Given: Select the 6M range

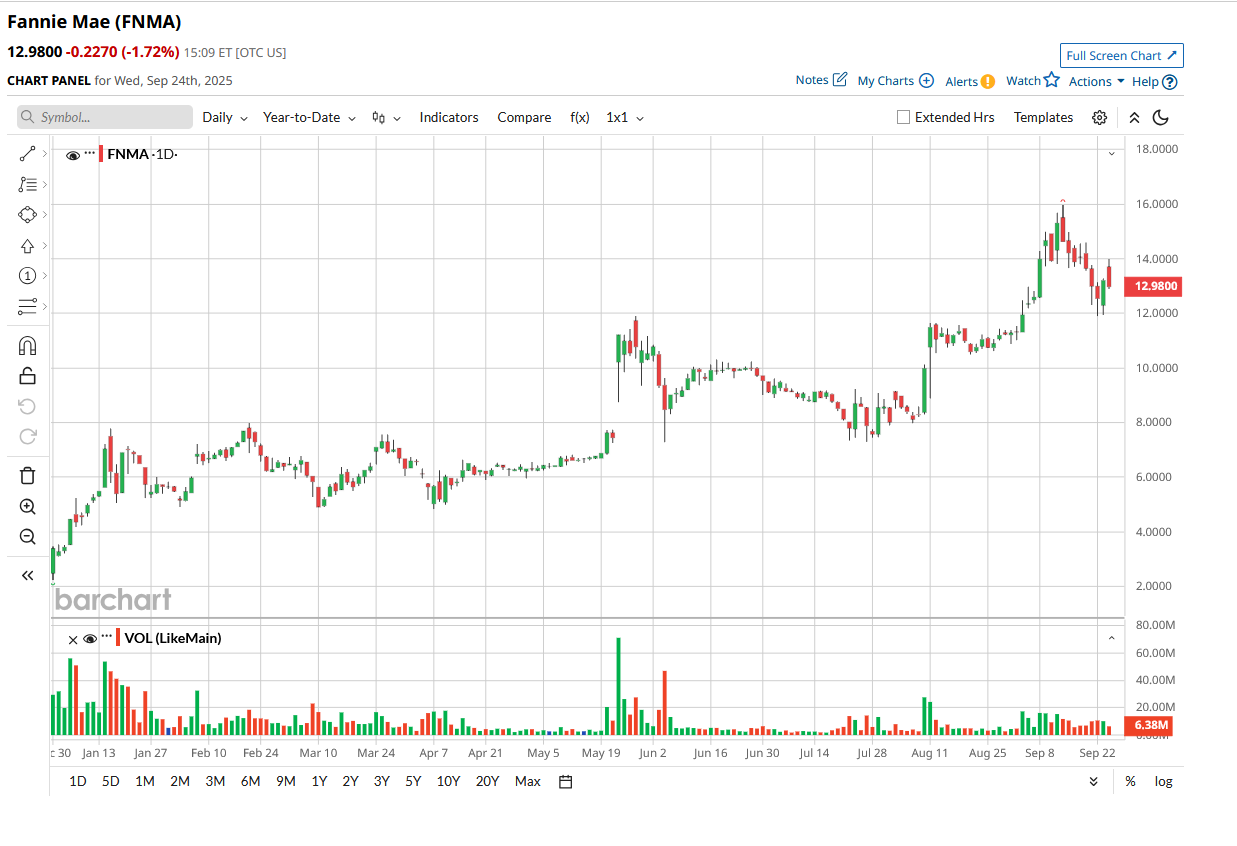Looking at the screenshot, I should [x=250, y=781].
